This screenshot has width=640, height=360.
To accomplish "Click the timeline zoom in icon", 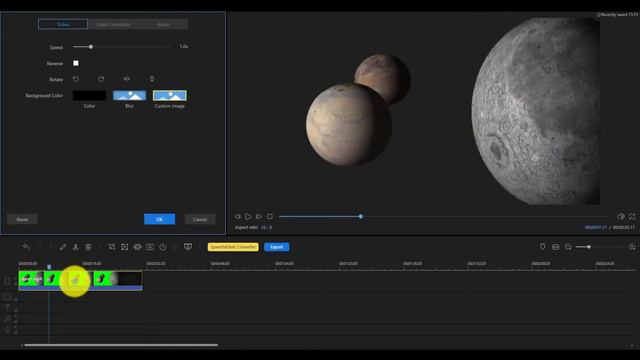I will pyautogui.click(x=632, y=247).
